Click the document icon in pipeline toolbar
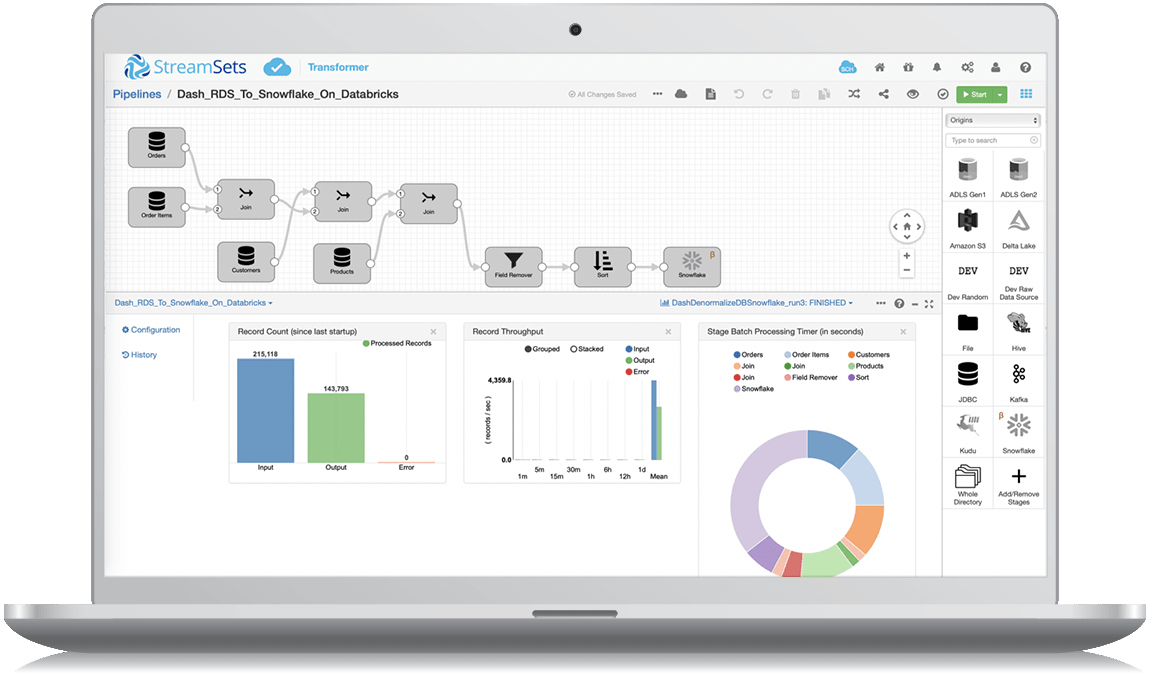Screen dimensions: 1150x680 pyautogui.click(x=710, y=94)
